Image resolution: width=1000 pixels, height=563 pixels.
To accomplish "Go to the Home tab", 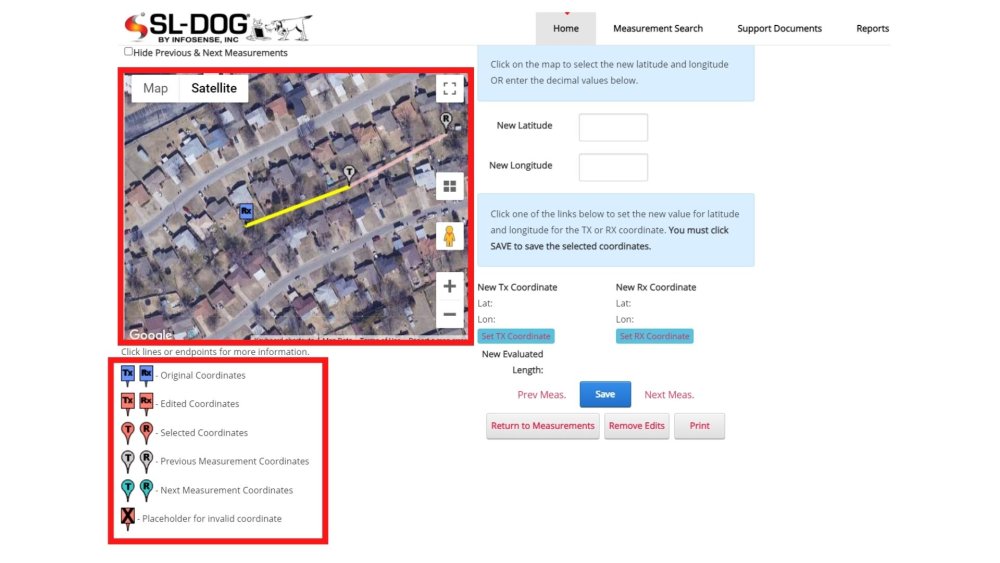I will pyautogui.click(x=566, y=28).
